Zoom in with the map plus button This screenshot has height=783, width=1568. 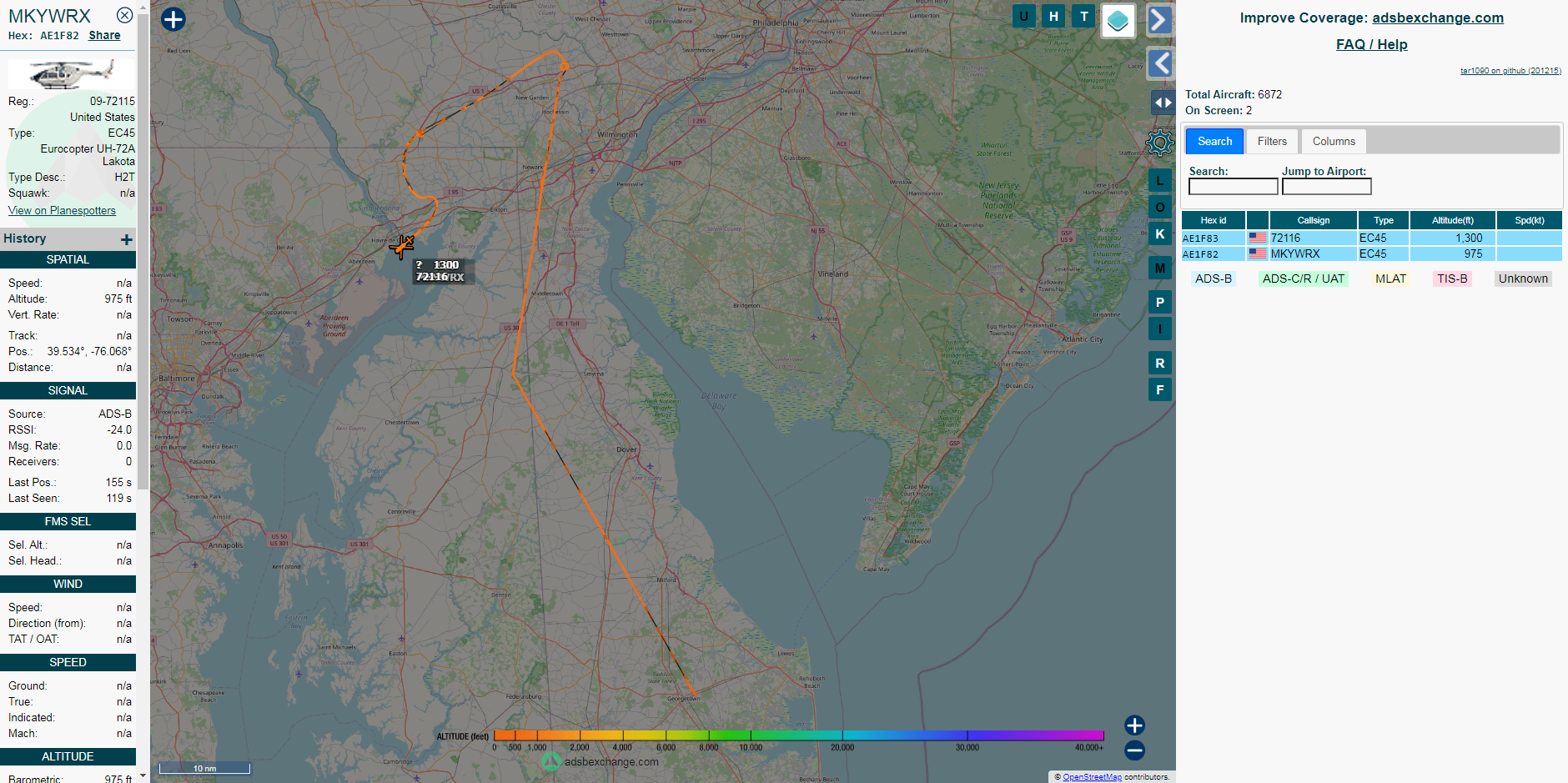(1134, 725)
